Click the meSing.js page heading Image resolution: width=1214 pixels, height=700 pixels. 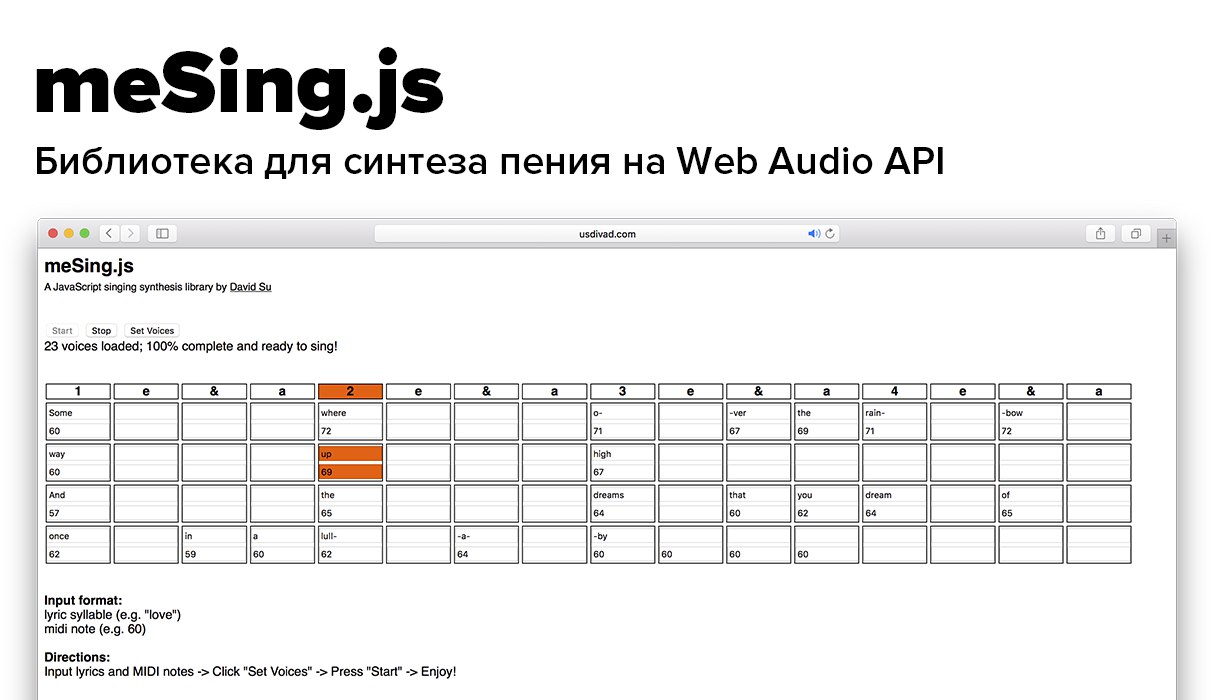89,266
